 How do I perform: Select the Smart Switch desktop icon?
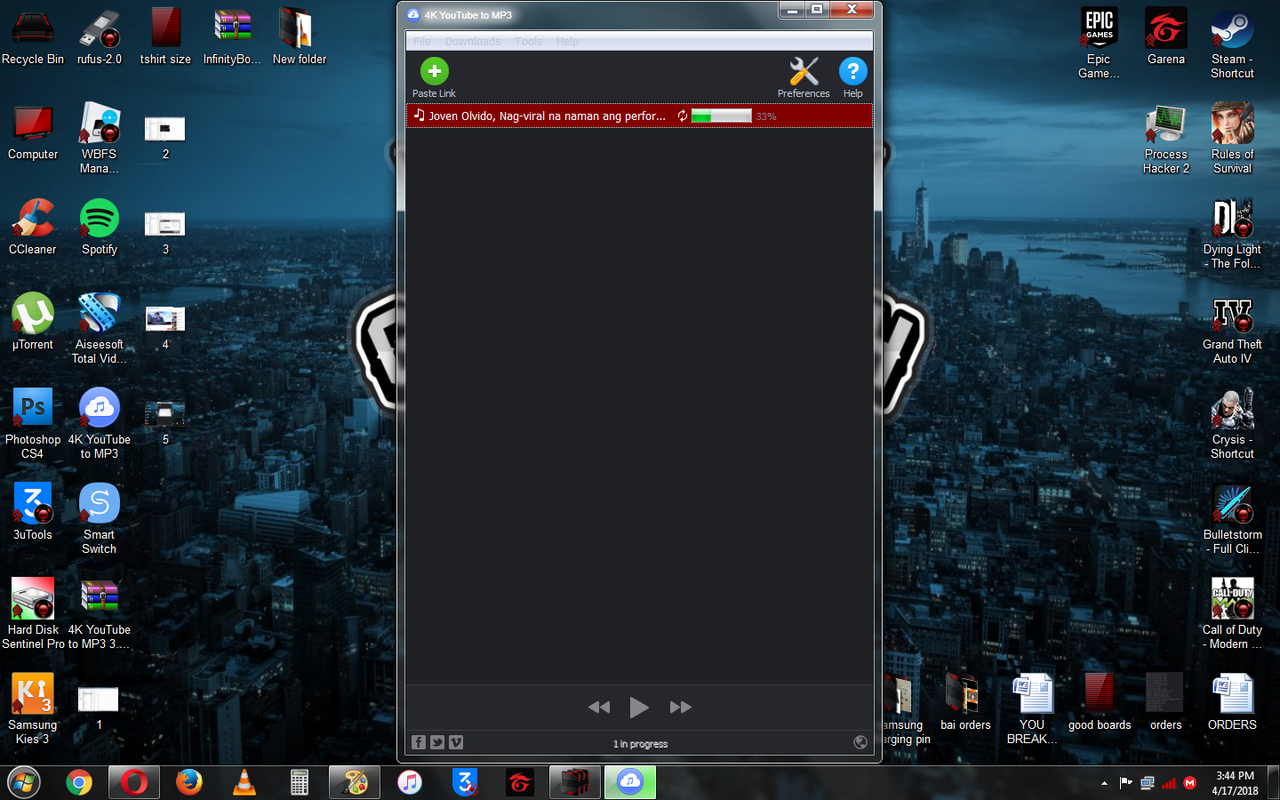click(99, 518)
